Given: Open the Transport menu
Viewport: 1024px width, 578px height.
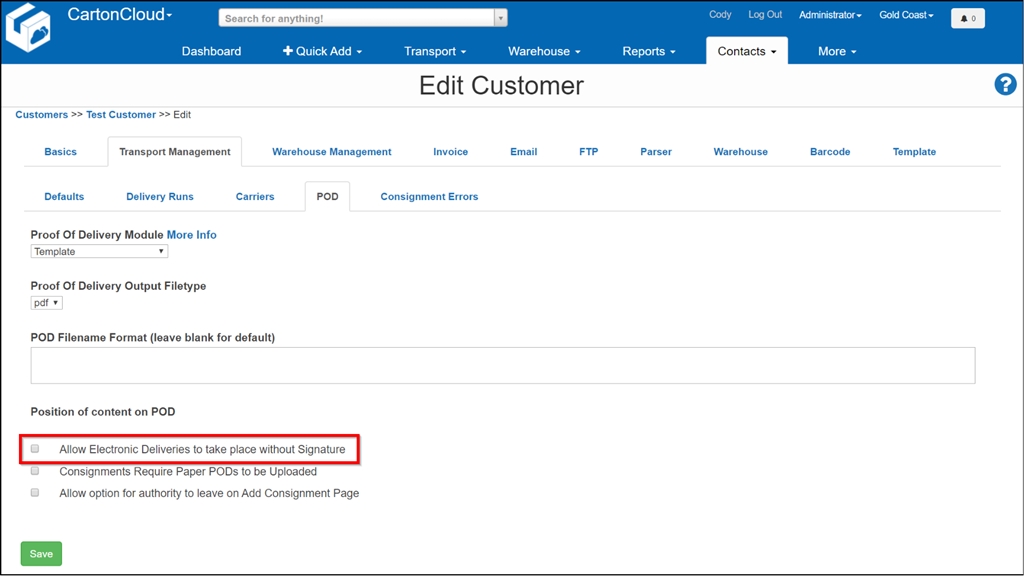Looking at the screenshot, I should (435, 51).
